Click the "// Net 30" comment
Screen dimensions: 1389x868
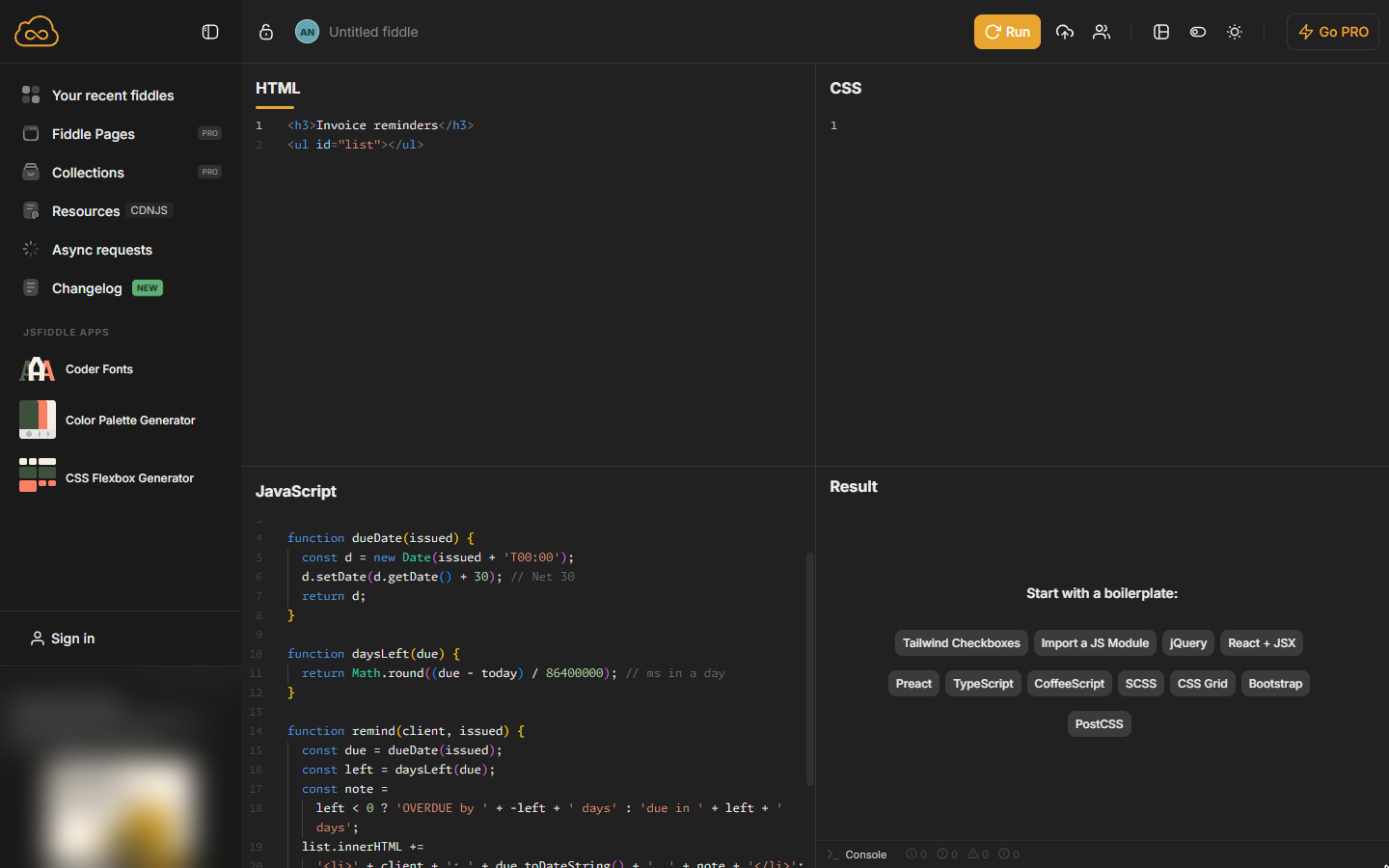tap(542, 577)
